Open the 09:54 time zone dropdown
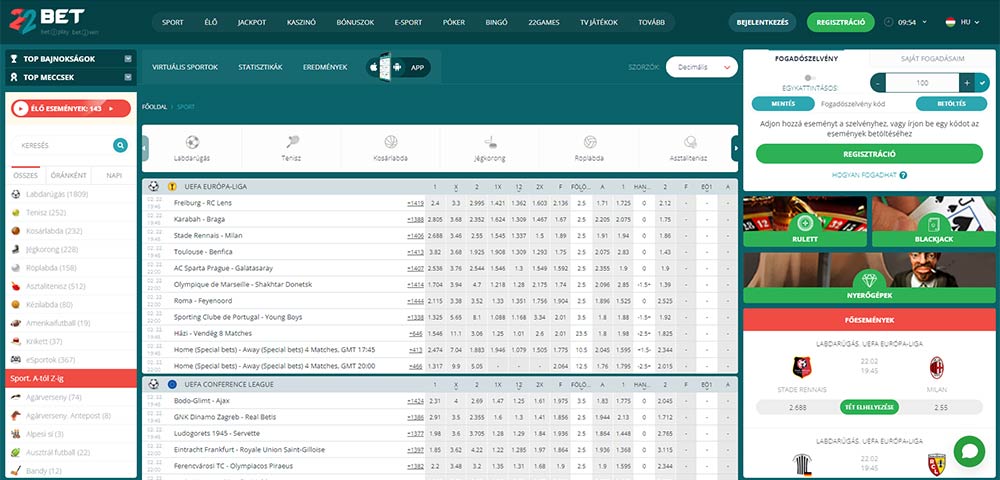1000x480 pixels. pyautogui.click(x=913, y=22)
